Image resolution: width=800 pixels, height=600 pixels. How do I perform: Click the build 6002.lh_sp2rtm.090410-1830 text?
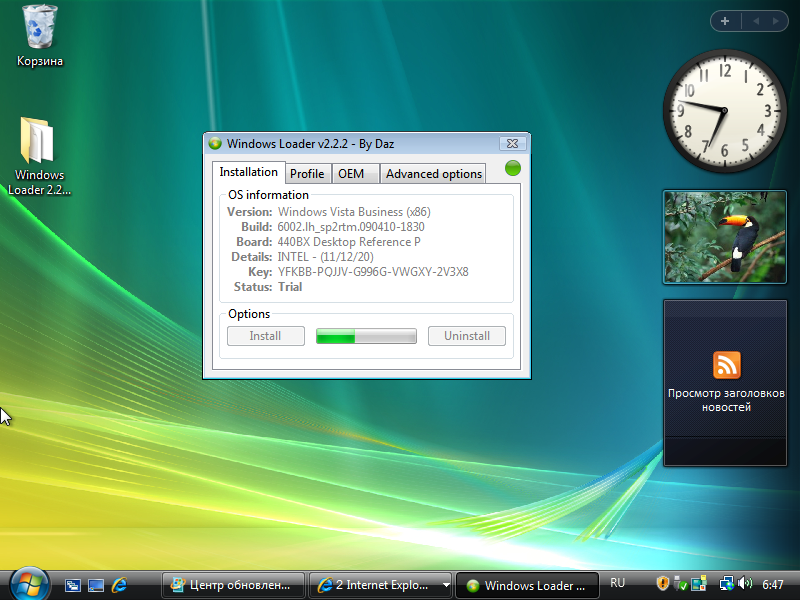click(x=351, y=227)
